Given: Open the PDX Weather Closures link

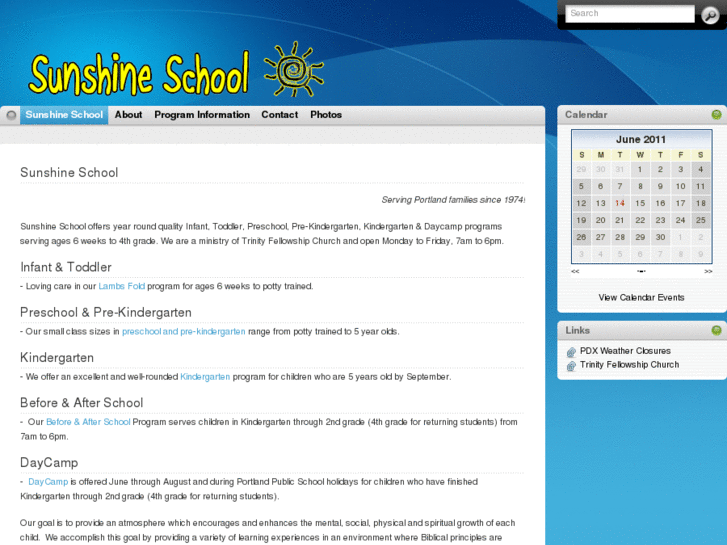Looking at the screenshot, I should [625, 351].
